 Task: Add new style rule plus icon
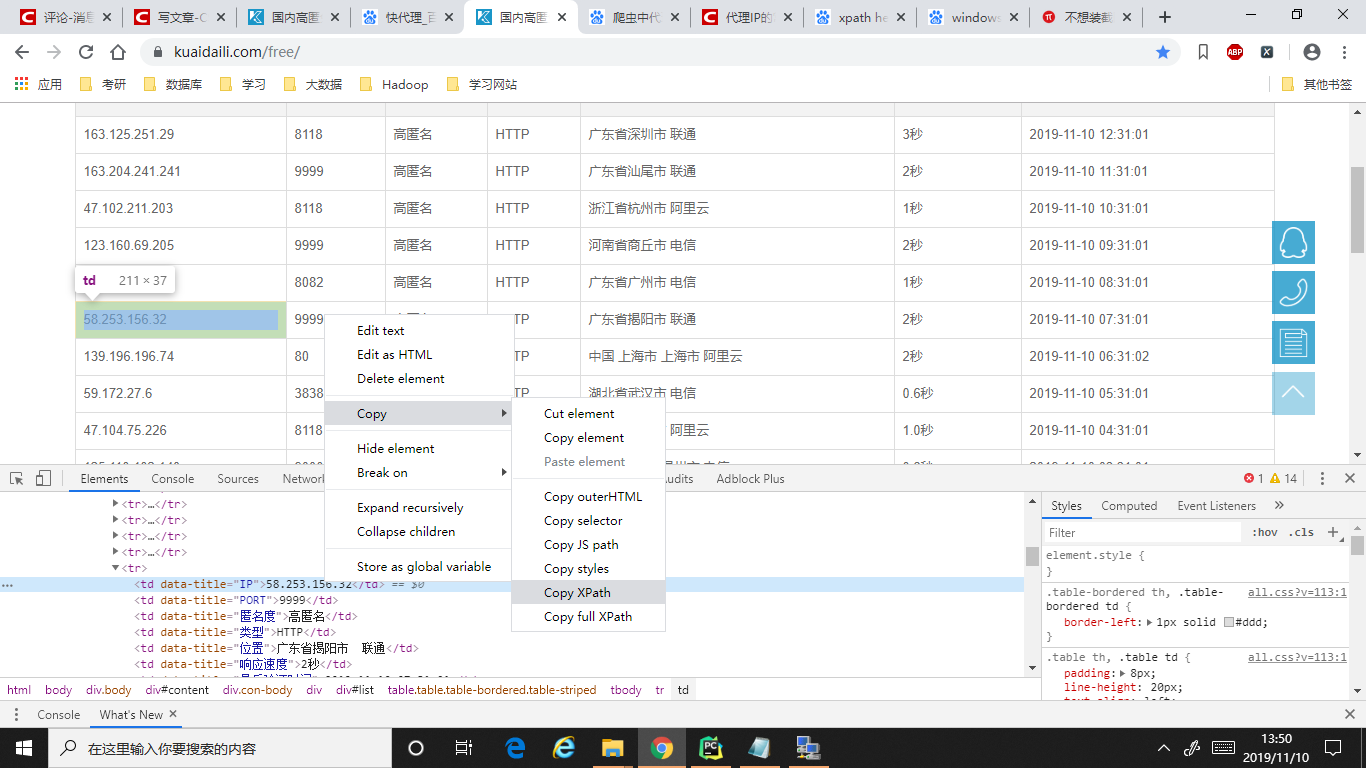click(1332, 532)
